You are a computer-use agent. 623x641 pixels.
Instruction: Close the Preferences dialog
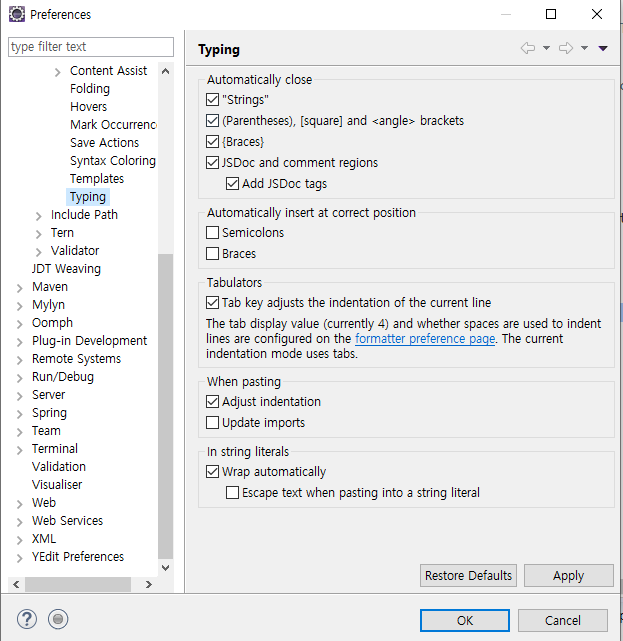[597, 14]
